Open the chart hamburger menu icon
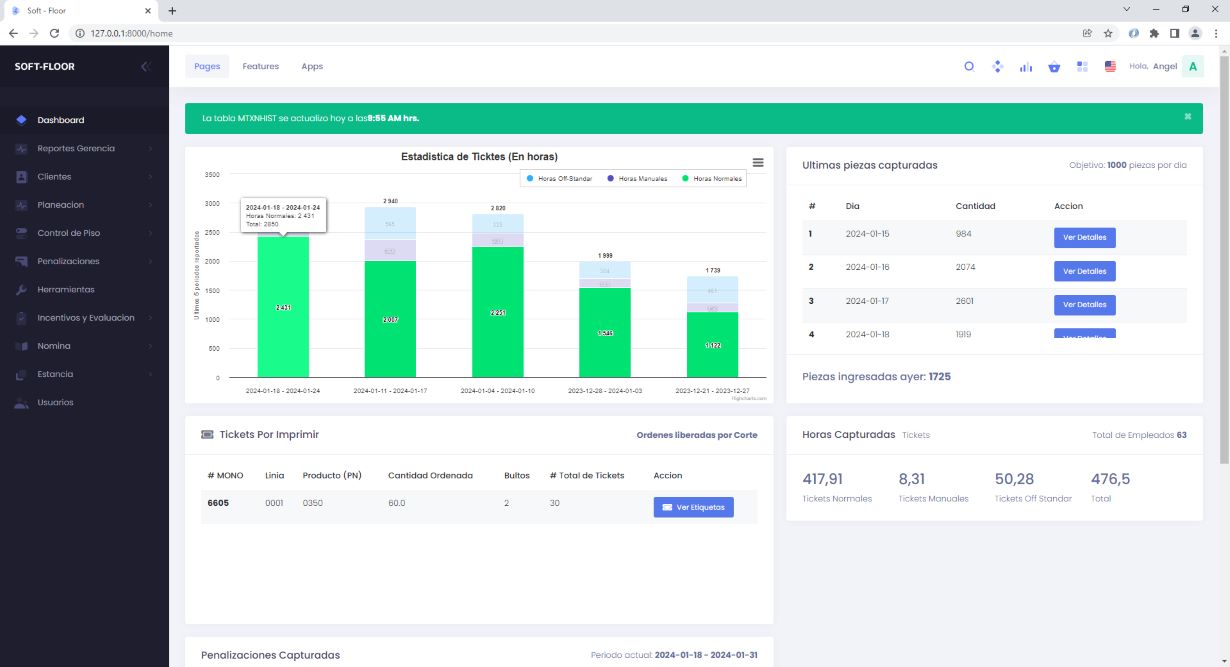The height and width of the screenshot is (667, 1230). click(757, 162)
